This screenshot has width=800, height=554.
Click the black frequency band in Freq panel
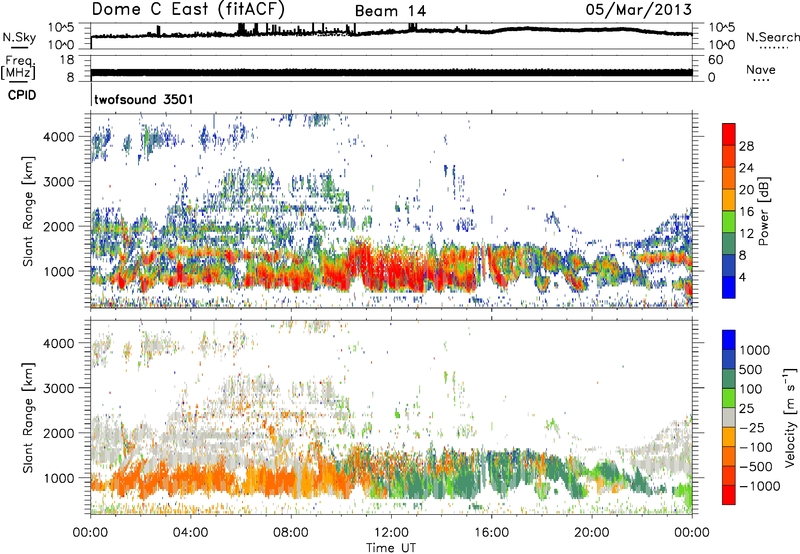pyautogui.click(x=391, y=72)
